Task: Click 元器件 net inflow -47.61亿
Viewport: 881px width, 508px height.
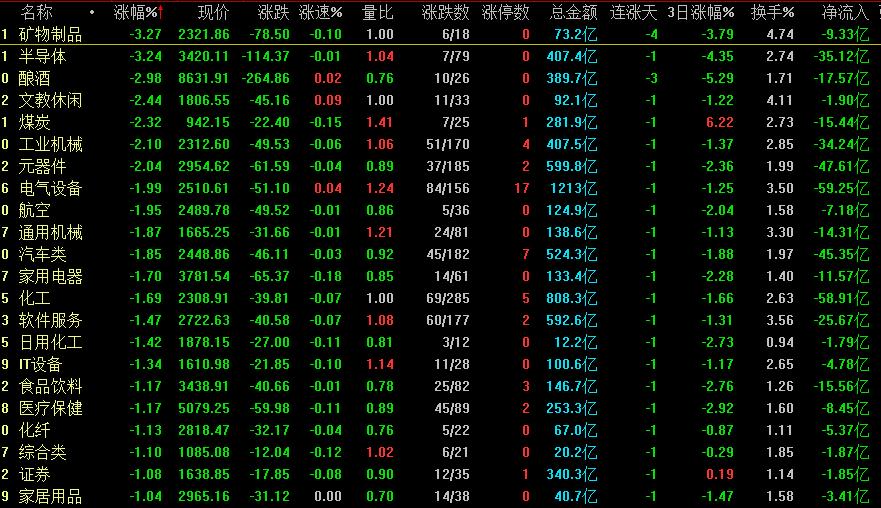Action: click(841, 166)
